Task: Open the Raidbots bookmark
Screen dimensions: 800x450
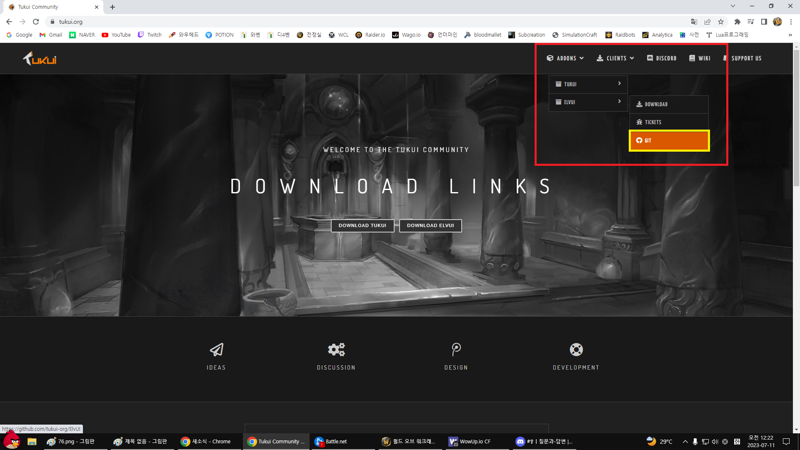Action: [620, 35]
